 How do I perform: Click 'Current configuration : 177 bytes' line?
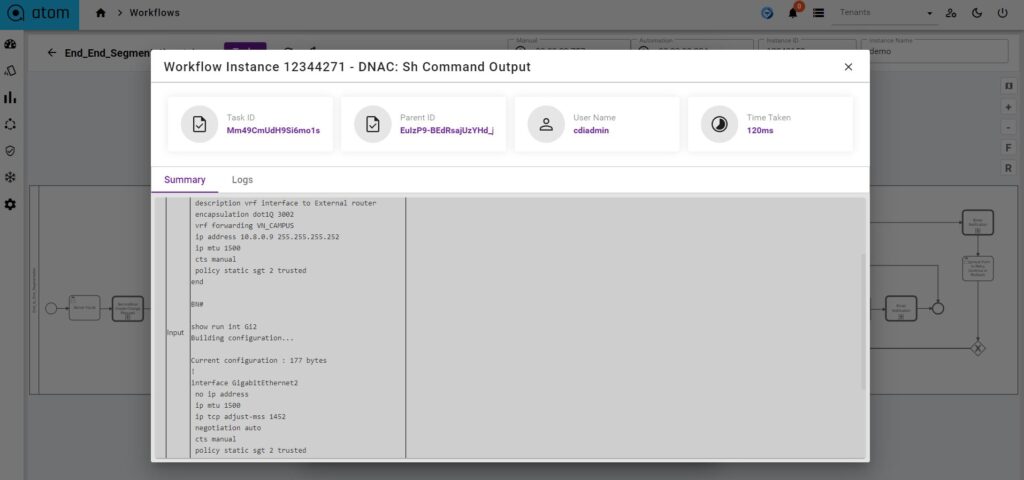click(x=259, y=360)
